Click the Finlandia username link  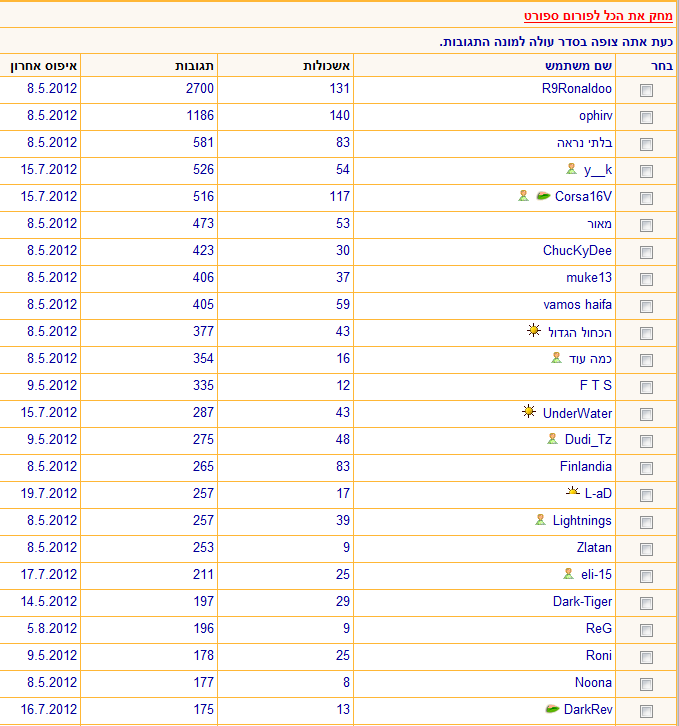coord(586,466)
